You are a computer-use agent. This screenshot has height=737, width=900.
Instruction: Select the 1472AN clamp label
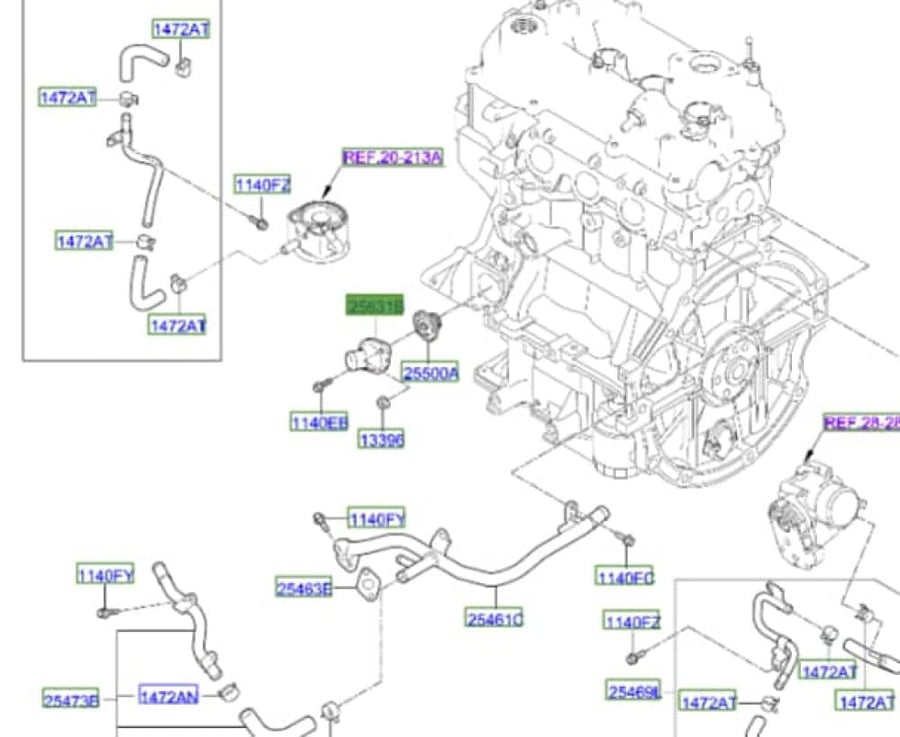pyautogui.click(x=169, y=696)
